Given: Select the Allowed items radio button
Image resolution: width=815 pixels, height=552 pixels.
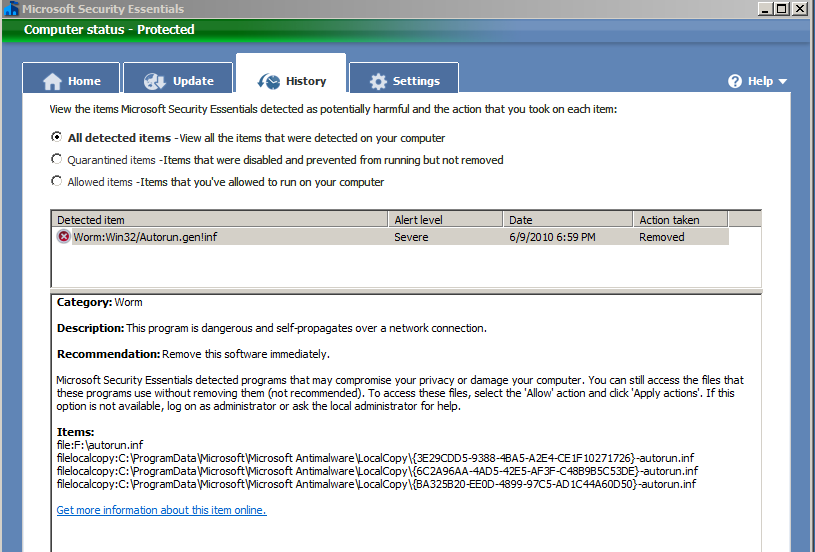Looking at the screenshot, I should pos(56,181).
